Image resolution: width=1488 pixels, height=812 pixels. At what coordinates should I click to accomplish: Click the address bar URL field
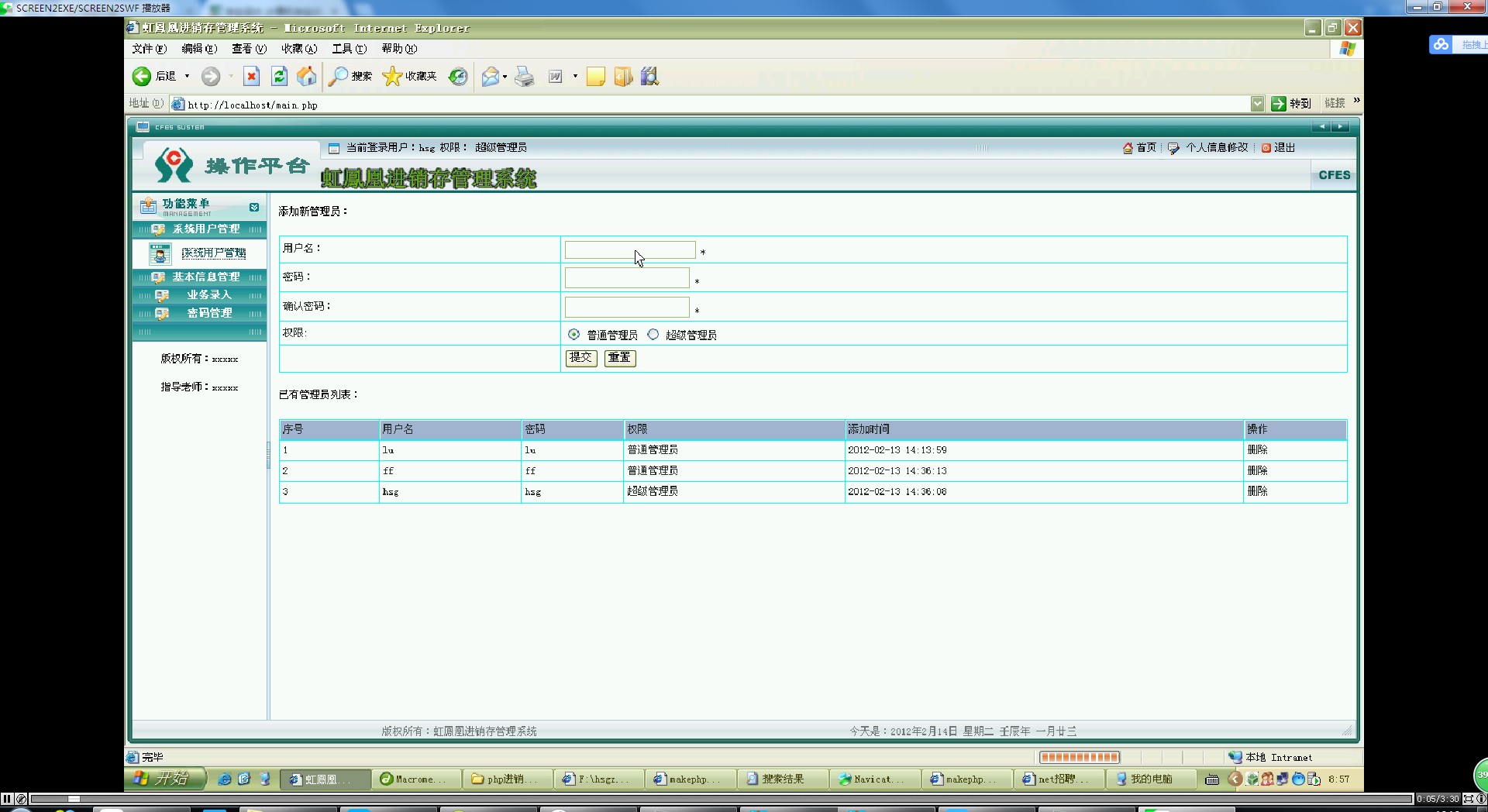click(x=709, y=105)
